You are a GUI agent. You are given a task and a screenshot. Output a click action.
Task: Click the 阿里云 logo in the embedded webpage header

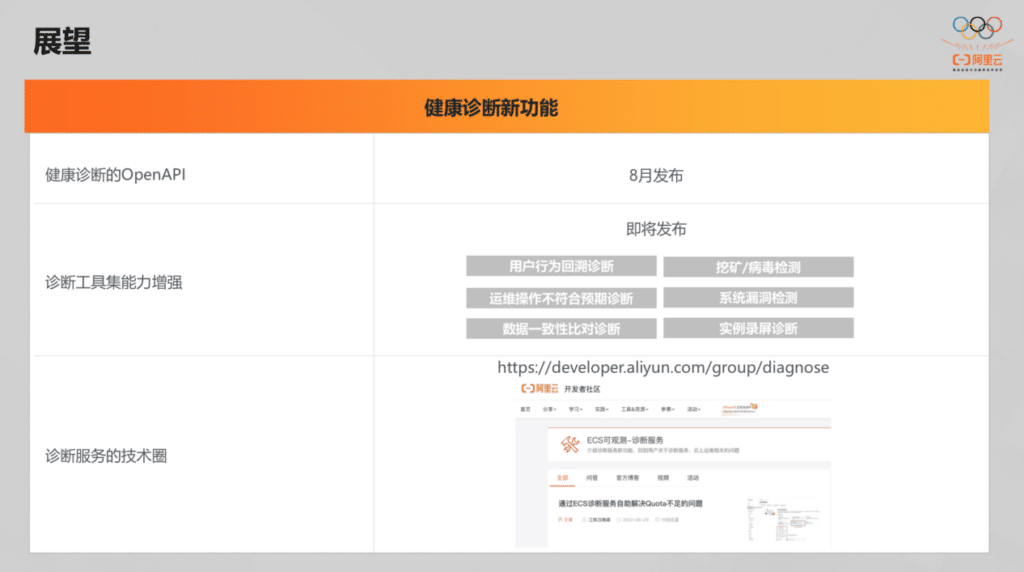[x=539, y=389]
